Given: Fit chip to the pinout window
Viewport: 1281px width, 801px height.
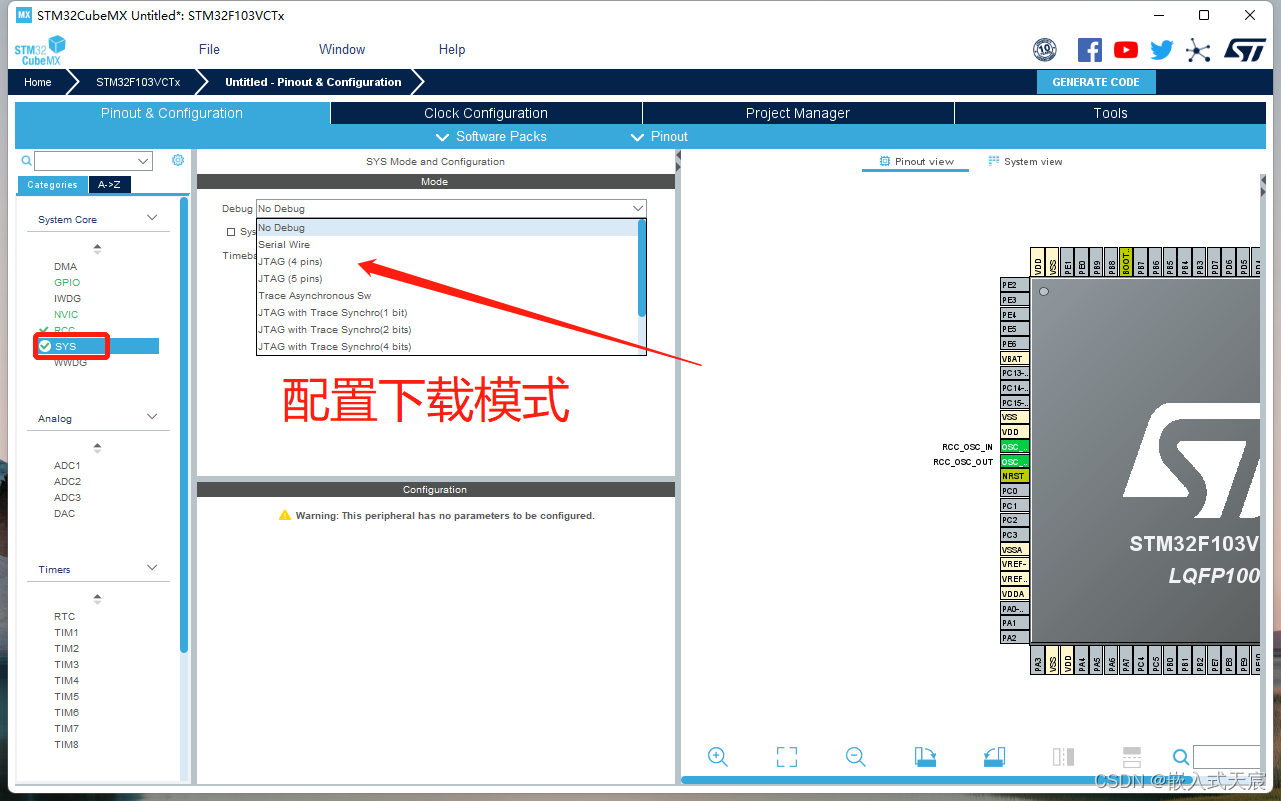Looking at the screenshot, I should 787,757.
